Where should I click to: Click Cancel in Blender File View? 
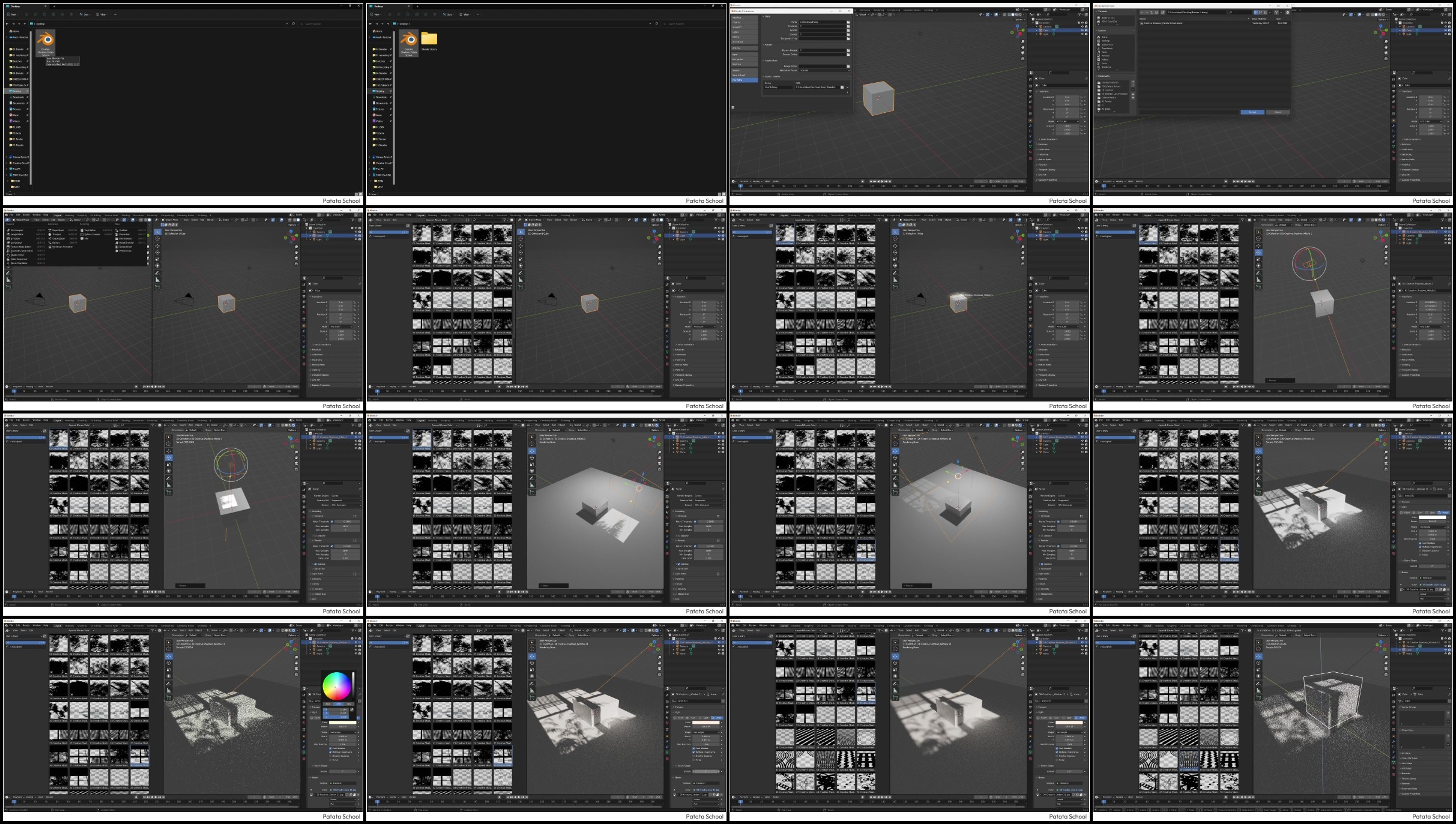click(1278, 112)
